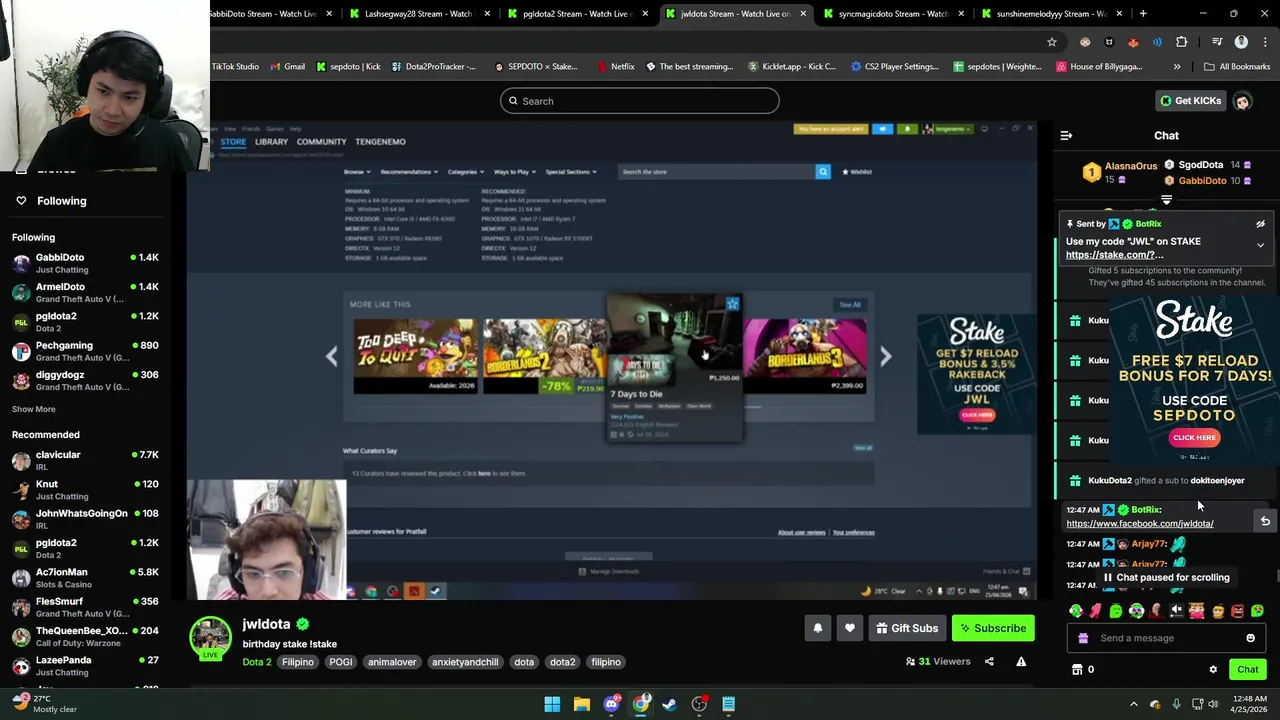1280x720 pixels.
Task: Subscribe to jwldota channel
Action: 993,628
